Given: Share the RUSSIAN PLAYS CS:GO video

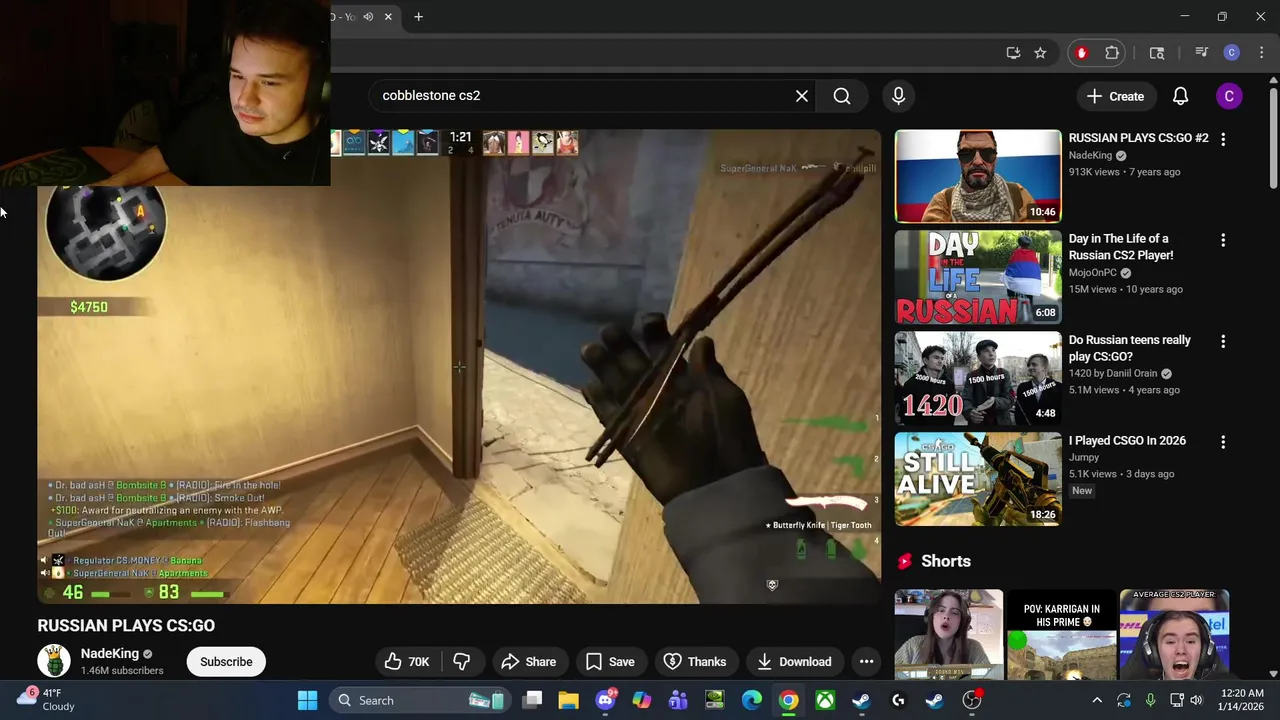Looking at the screenshot, I should (528, 661).
